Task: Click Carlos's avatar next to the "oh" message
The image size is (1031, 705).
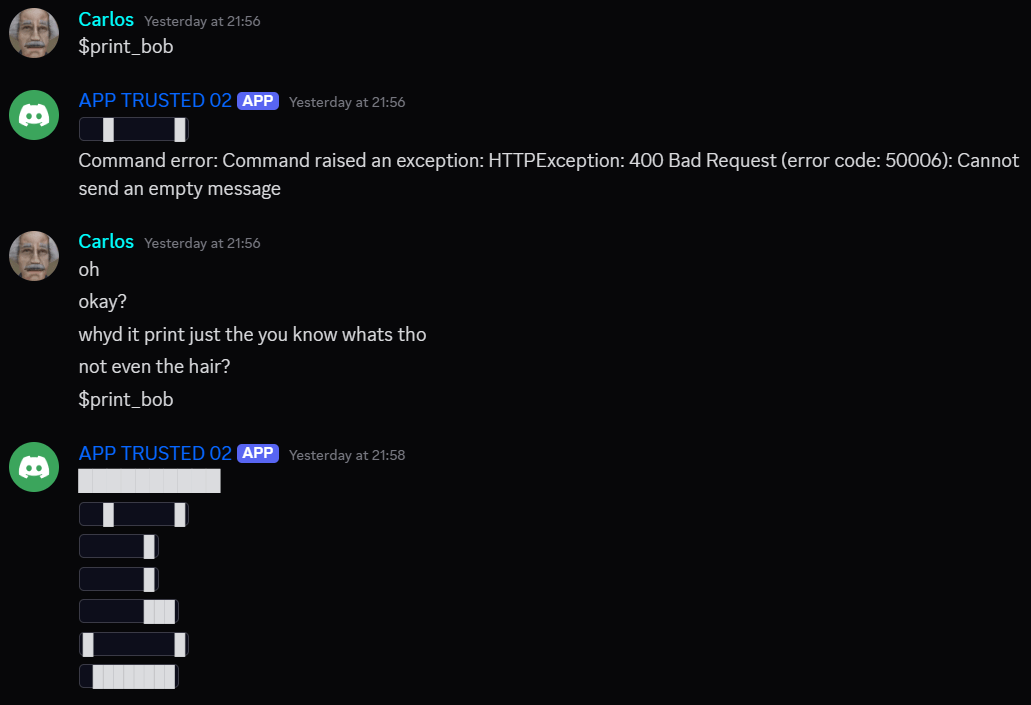Action: [34, 255]
